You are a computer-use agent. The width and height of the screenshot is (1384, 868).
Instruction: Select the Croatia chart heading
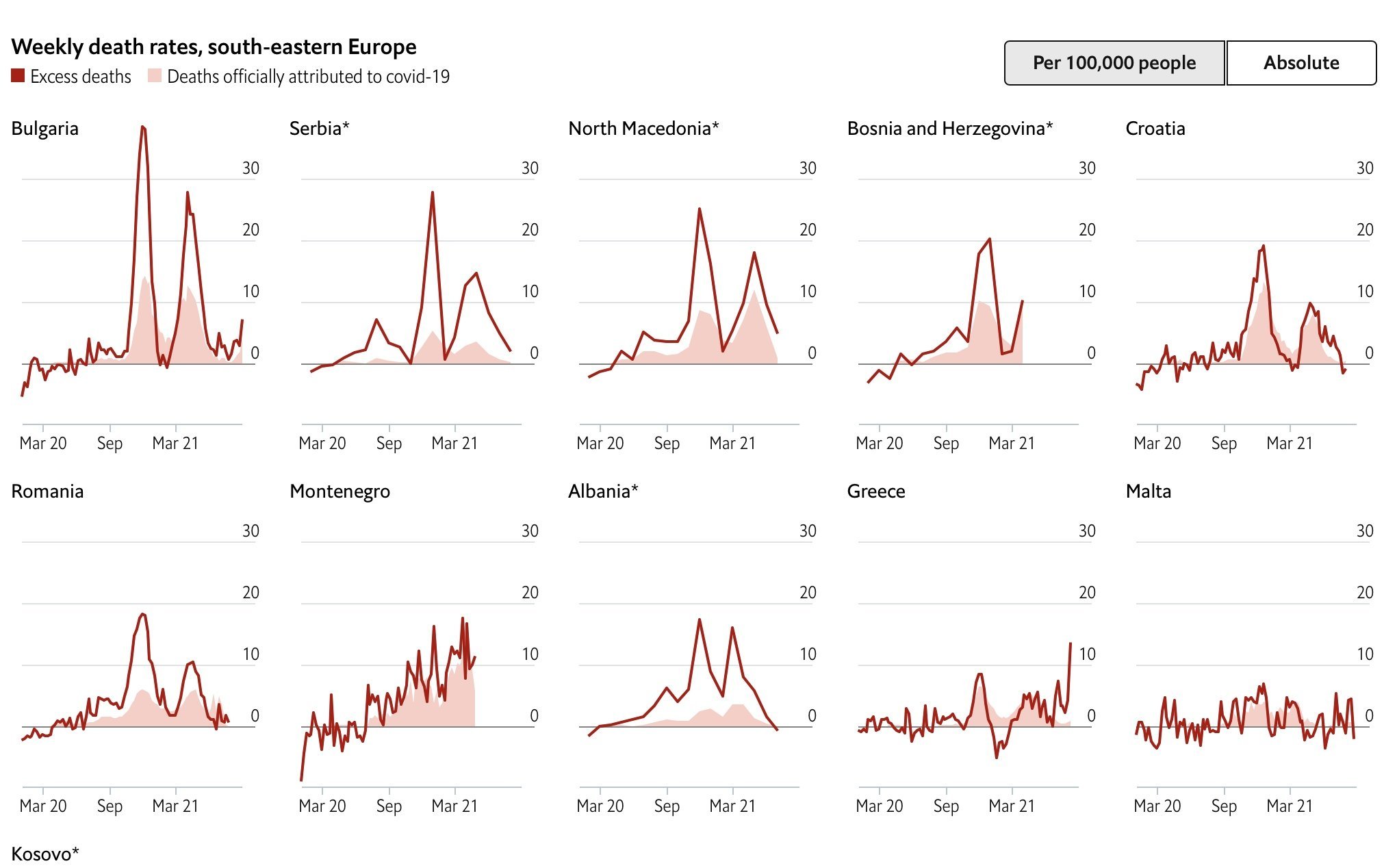1155,129
